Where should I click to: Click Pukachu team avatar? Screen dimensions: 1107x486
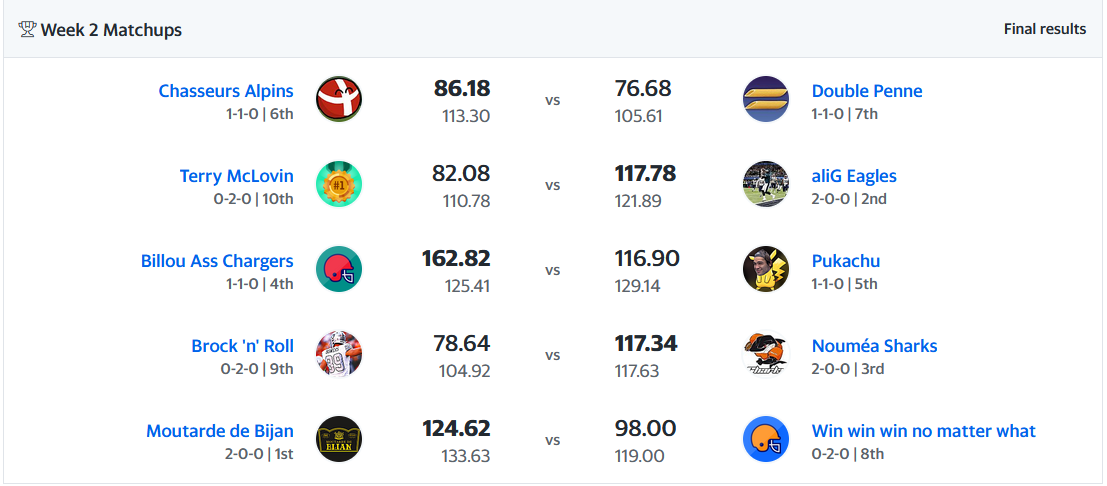(x=766, y=269)
